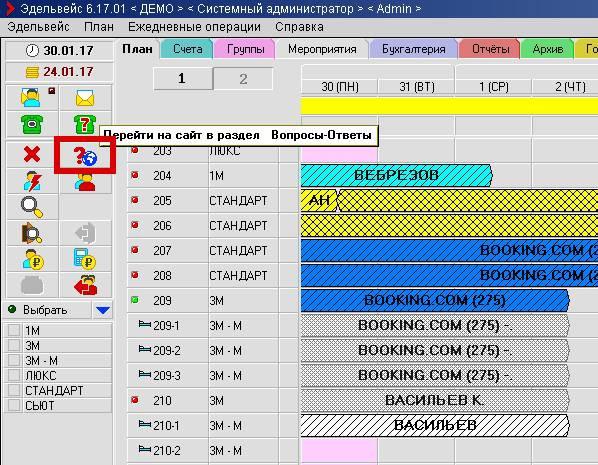This screenshot has height=465, width=598.
Task: Toggle the 1М room type checkbox
Action: point(14,330)
